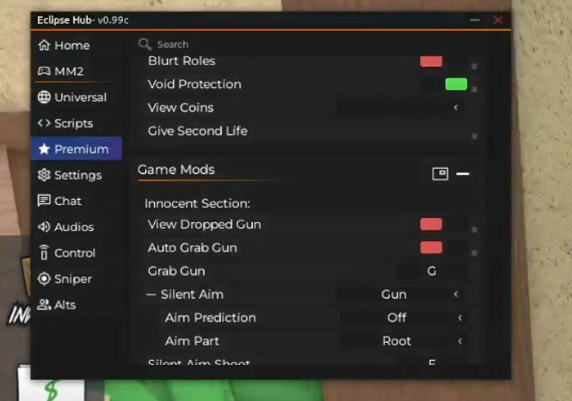Image resolution: width=572 pixels, height=401 pixels.
Task: Open the Aim Part Root dropdown
Action: [x=403, y=341]
